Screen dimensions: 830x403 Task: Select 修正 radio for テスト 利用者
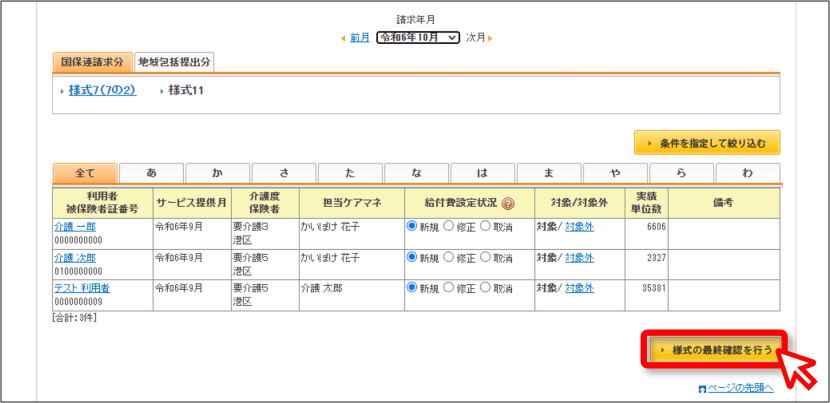pyautogui.click(x=448, y=288)
